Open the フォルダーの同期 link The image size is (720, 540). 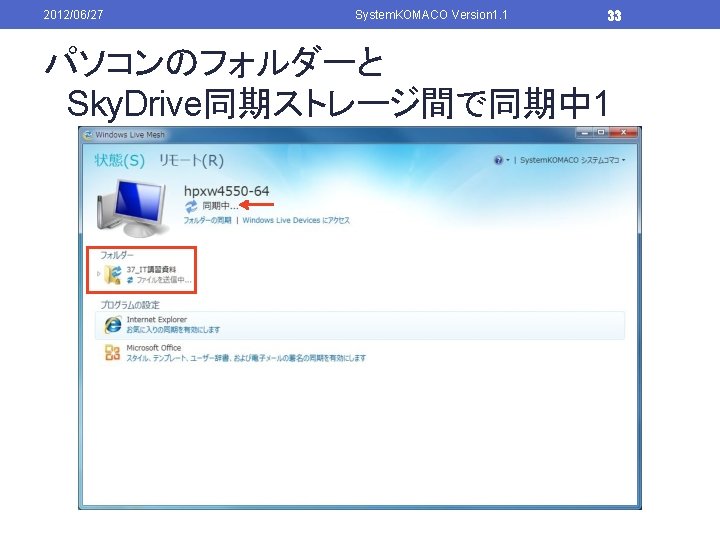coord(208,220)
